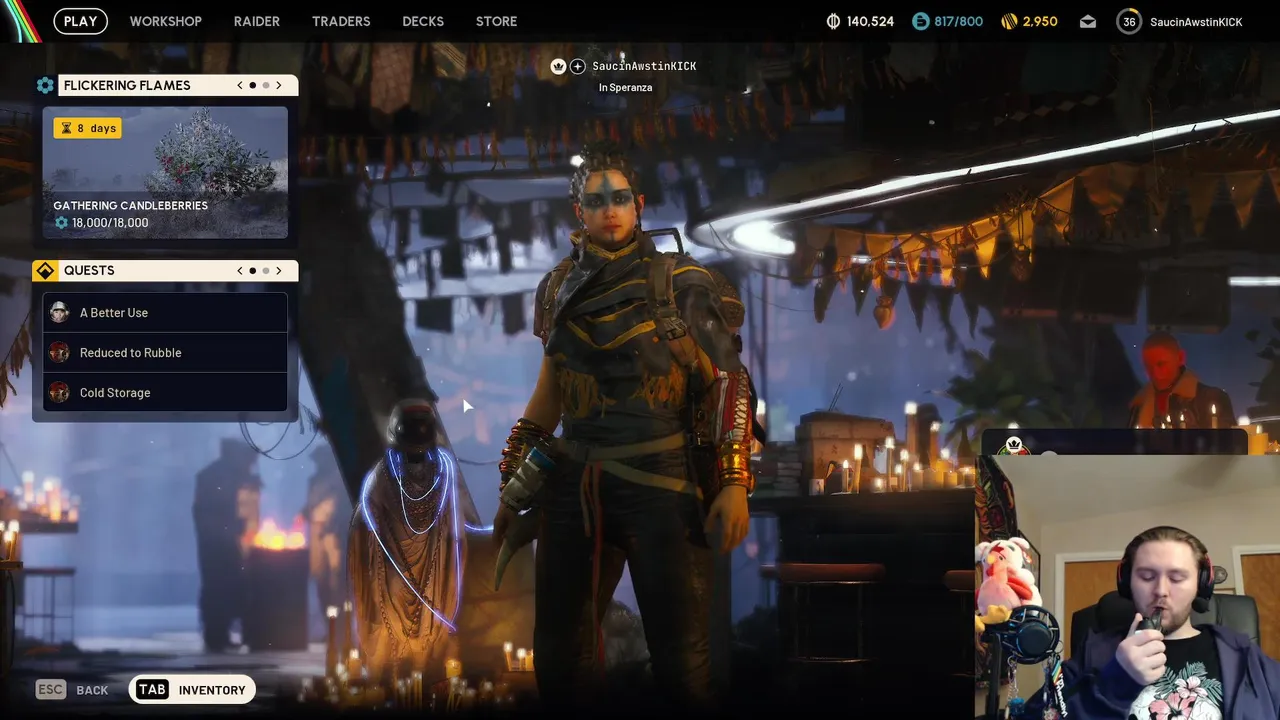
Task: Switch to the RAIDER tab
Action: tap(257, 21)
